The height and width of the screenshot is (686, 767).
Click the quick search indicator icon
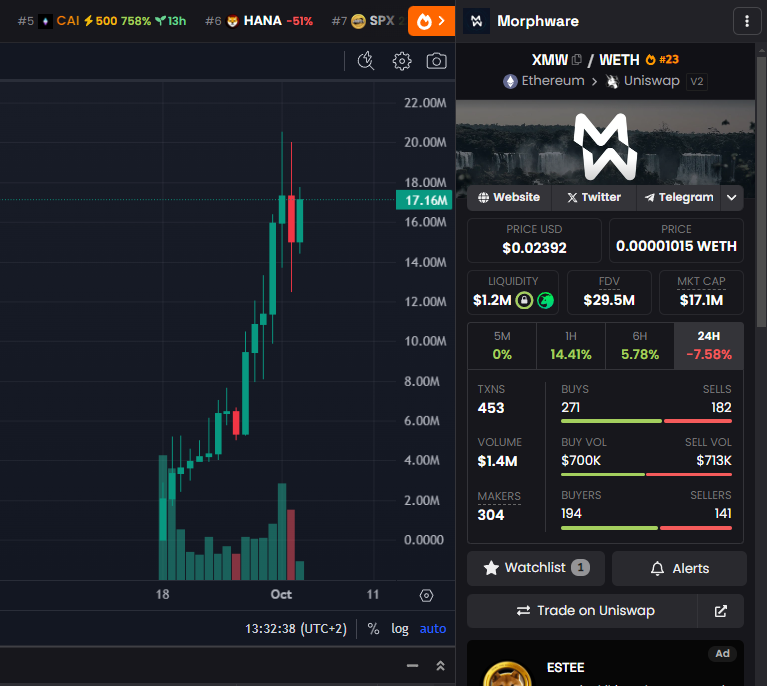[x=366, y=61]
